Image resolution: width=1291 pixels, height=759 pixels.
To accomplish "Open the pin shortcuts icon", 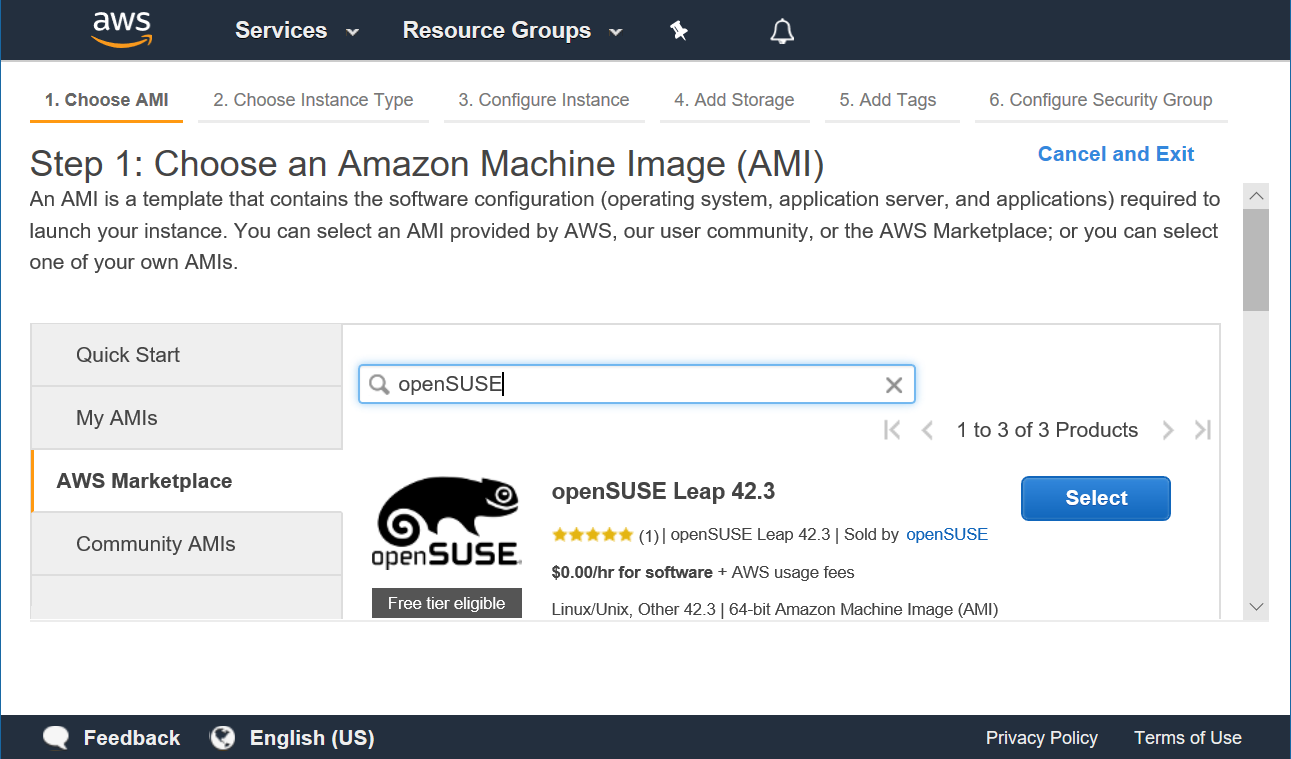I will click(x=679, y=31).
